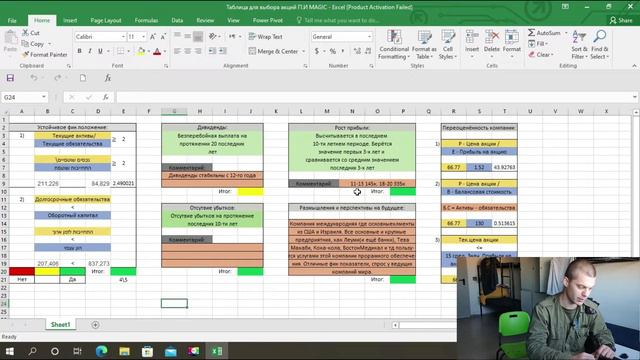This screenshot has width=640, height=360.
Task: Add a new sheet with plus icon
Action: coord(95,325)
